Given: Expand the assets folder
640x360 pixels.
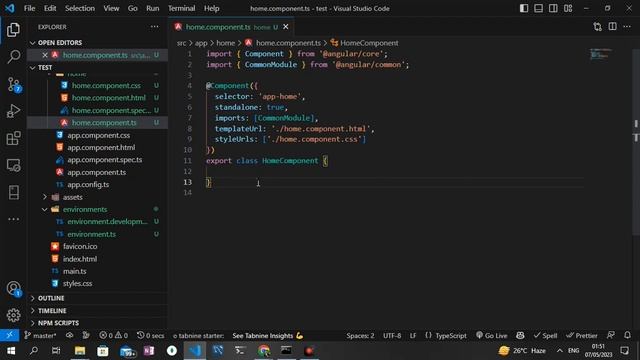Looking at the screenshot, I should click(45, 197).
